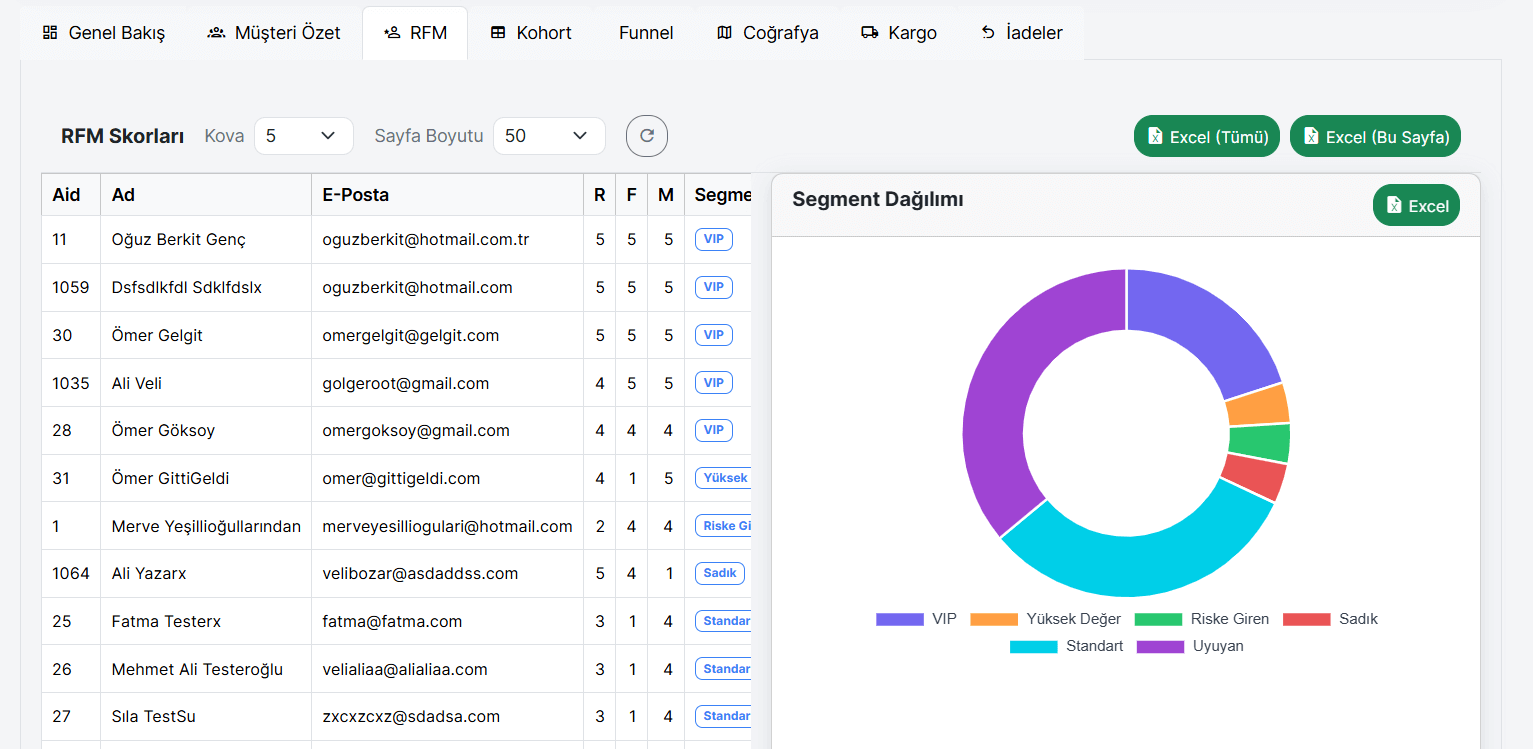Viewport: 1533px width, 749px height.
Task: Click the İadeler return arrow icon
Action: point(988,33)
